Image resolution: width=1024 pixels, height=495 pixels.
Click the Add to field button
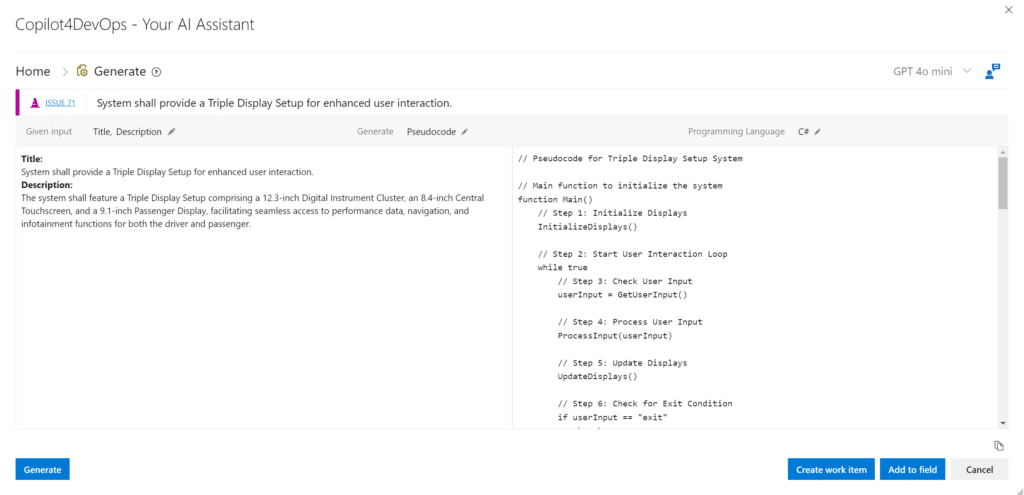pos(912,470)
